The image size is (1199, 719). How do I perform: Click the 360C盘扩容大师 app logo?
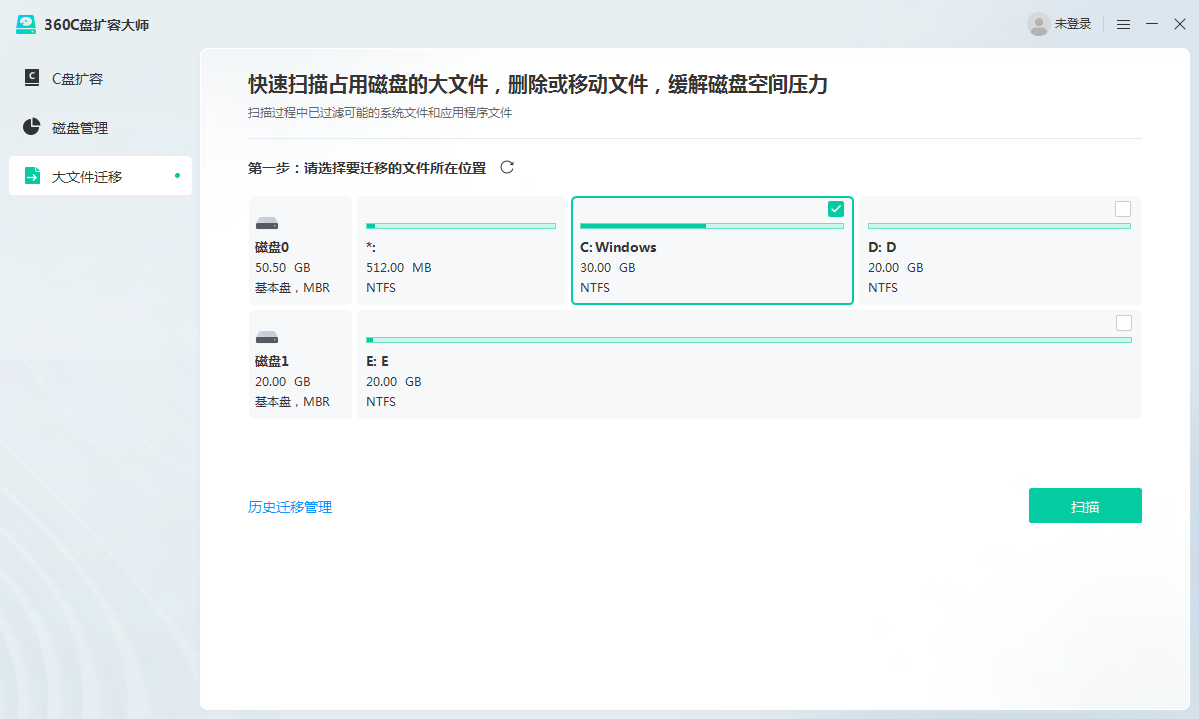click(x=26, y=25)
